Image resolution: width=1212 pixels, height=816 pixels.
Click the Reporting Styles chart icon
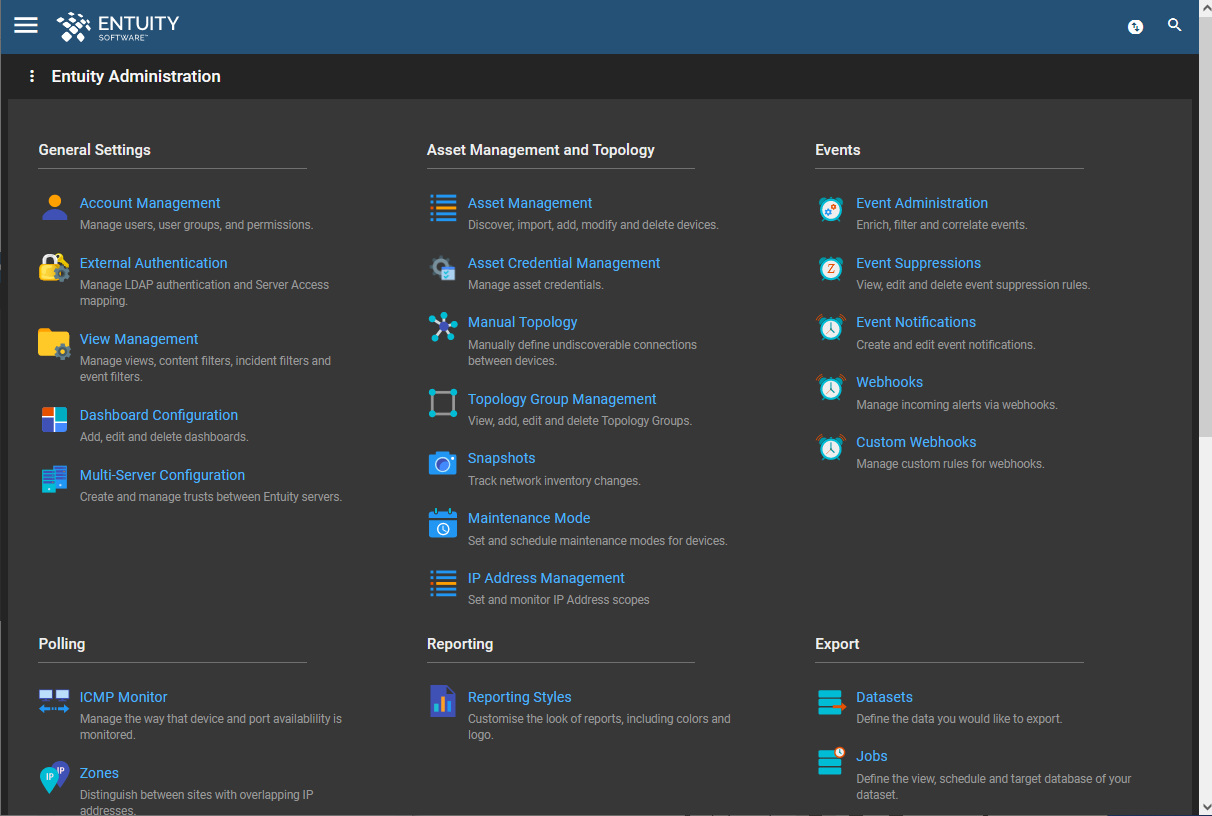[443, 701]
